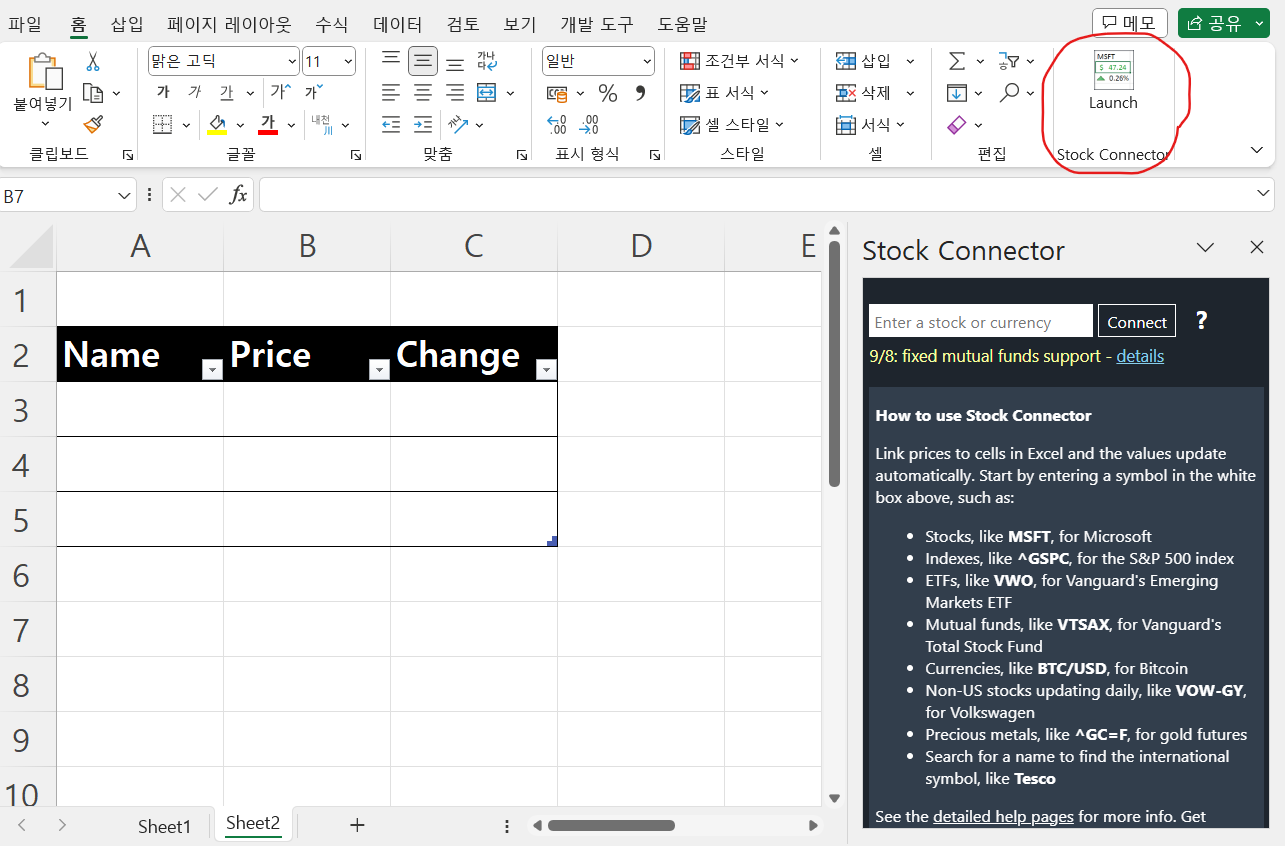This screenshot has width=1285, height=847.
Task: Click cell Format (서식) icon
Action: [x=846, y=125]
